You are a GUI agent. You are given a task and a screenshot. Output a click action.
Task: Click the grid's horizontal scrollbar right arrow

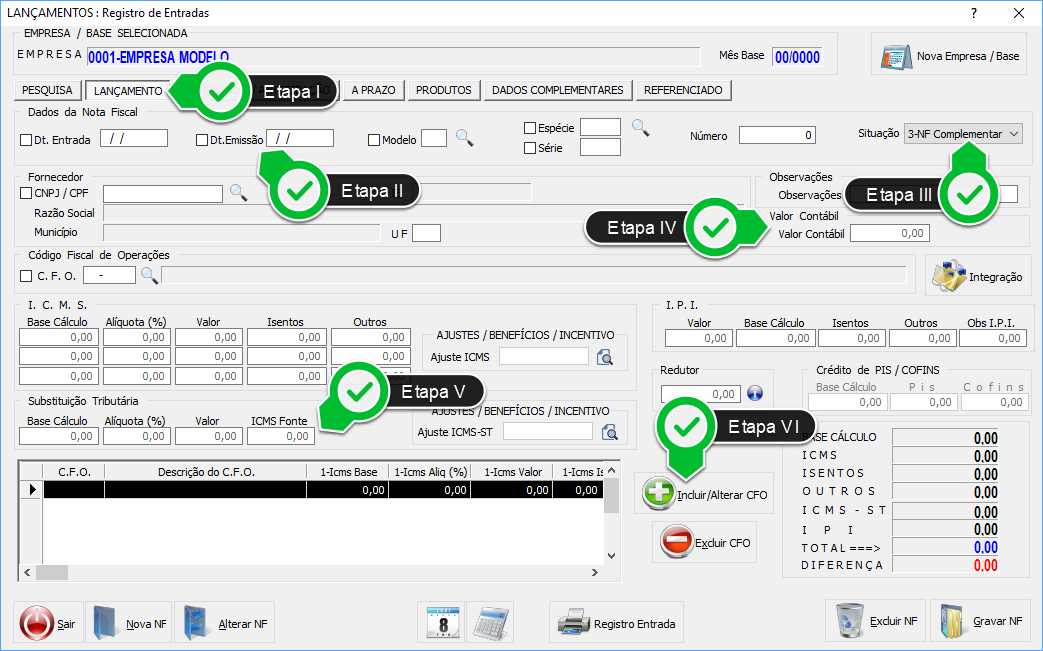593,572
